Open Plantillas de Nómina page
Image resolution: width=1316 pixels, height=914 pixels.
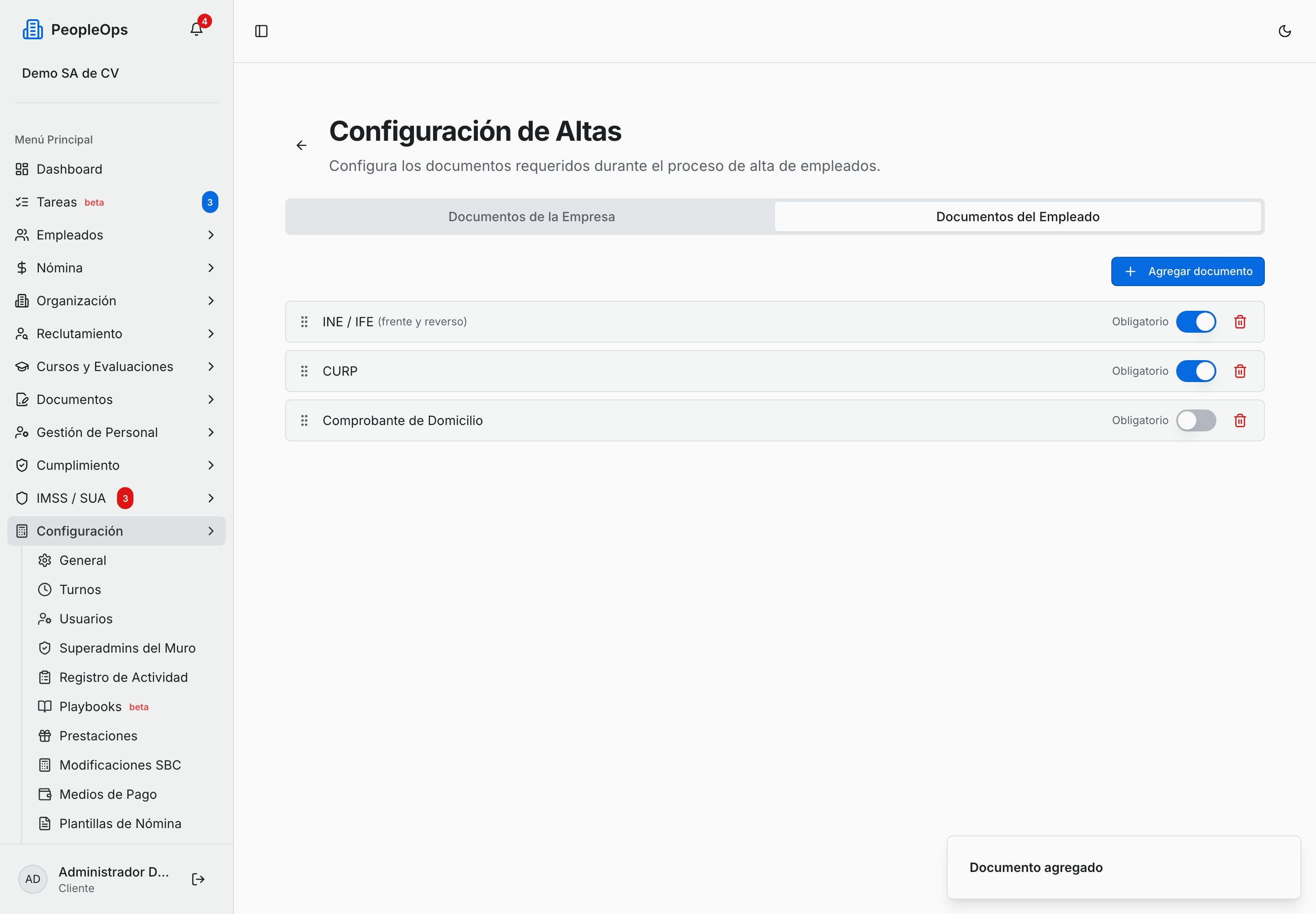click(120, 823)
